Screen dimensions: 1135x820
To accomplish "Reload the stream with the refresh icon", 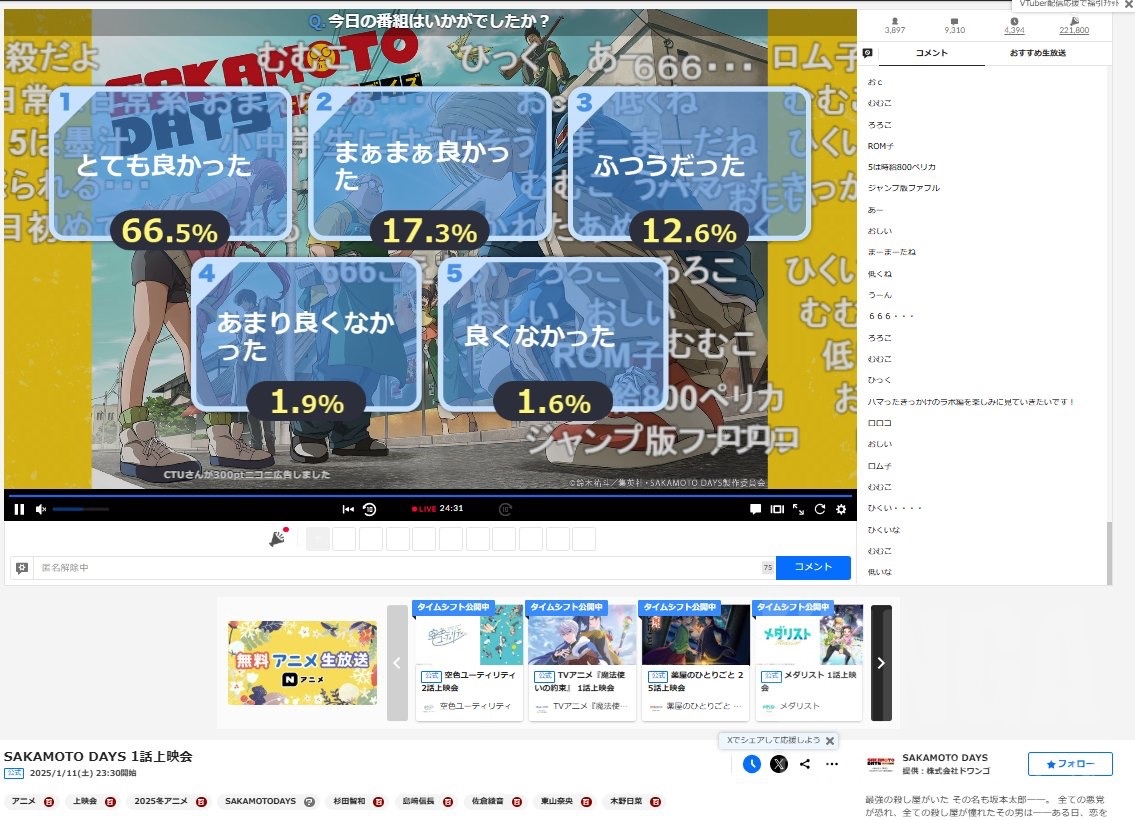I will (x=819, y=509).
